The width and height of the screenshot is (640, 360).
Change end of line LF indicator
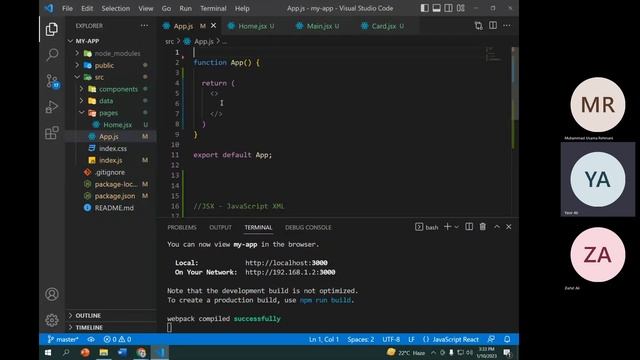tap(411, 339)
